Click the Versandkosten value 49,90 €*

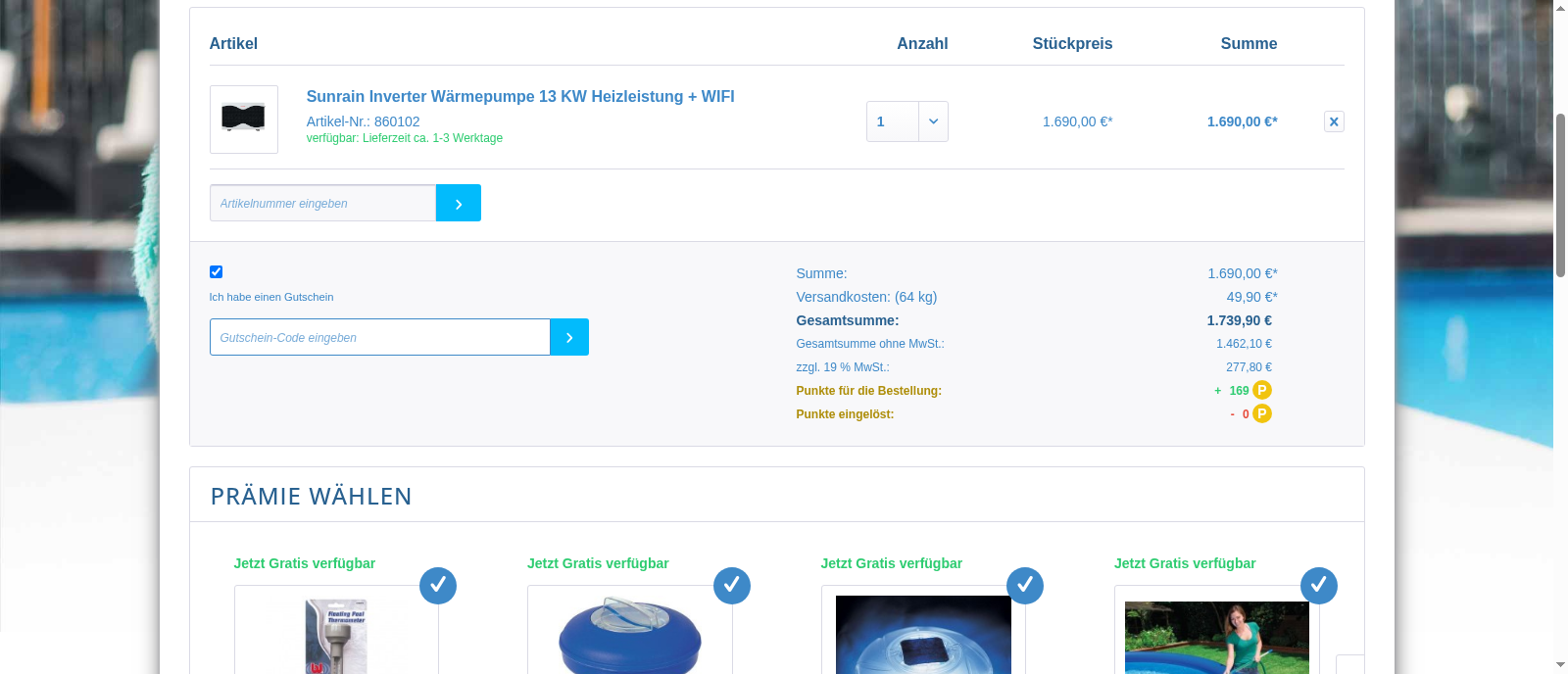pos(1252,297)
